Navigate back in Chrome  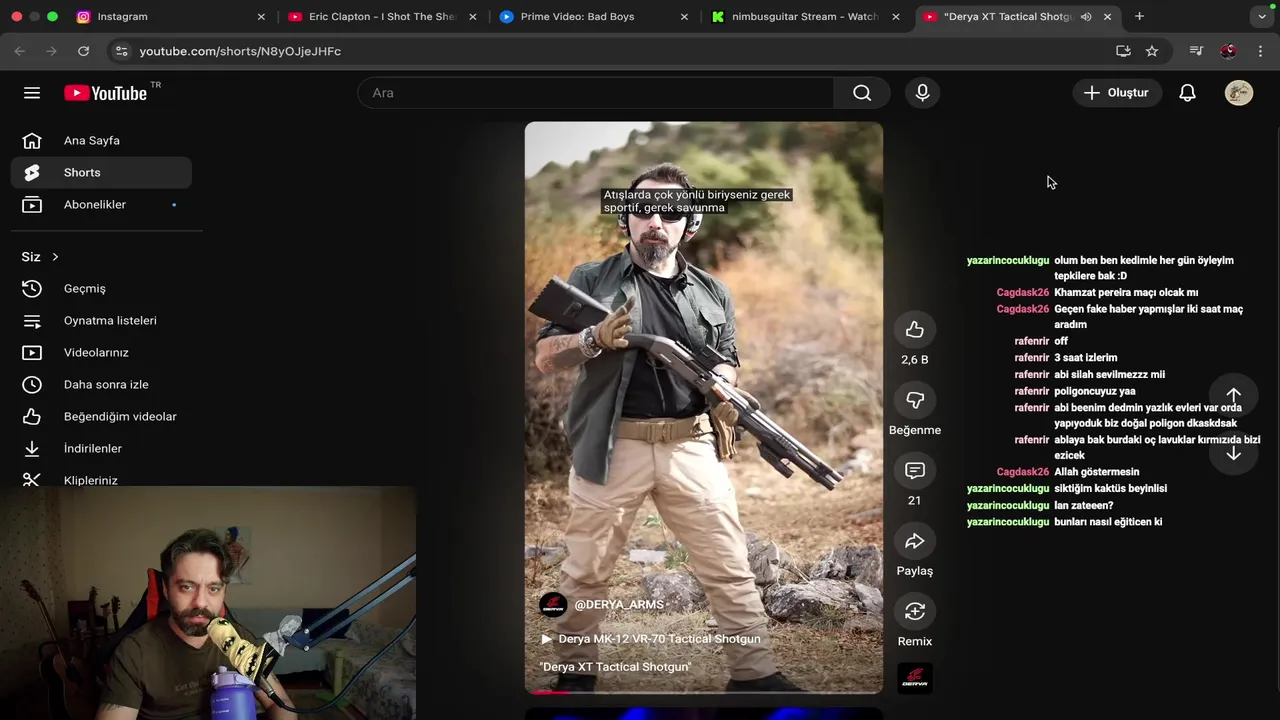(x=19, y=51)
